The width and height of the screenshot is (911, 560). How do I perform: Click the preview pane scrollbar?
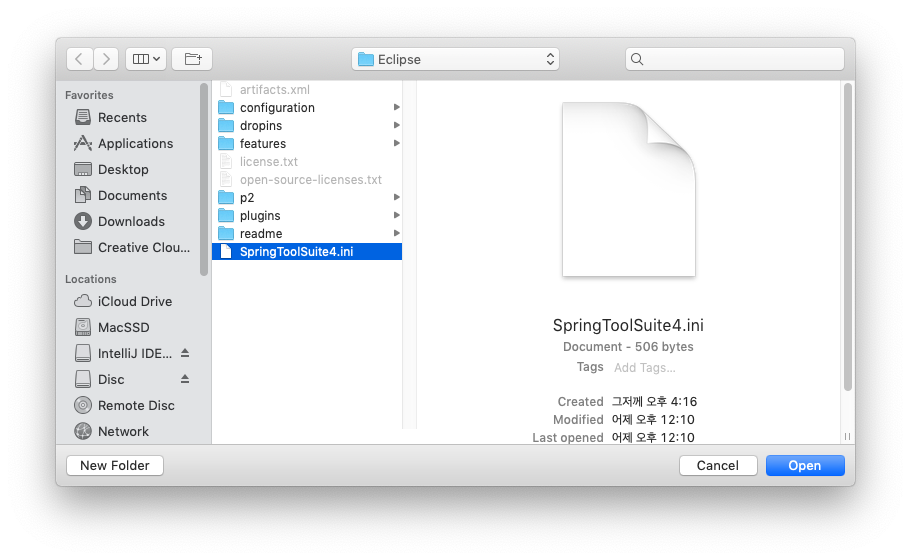click(848, 237)
